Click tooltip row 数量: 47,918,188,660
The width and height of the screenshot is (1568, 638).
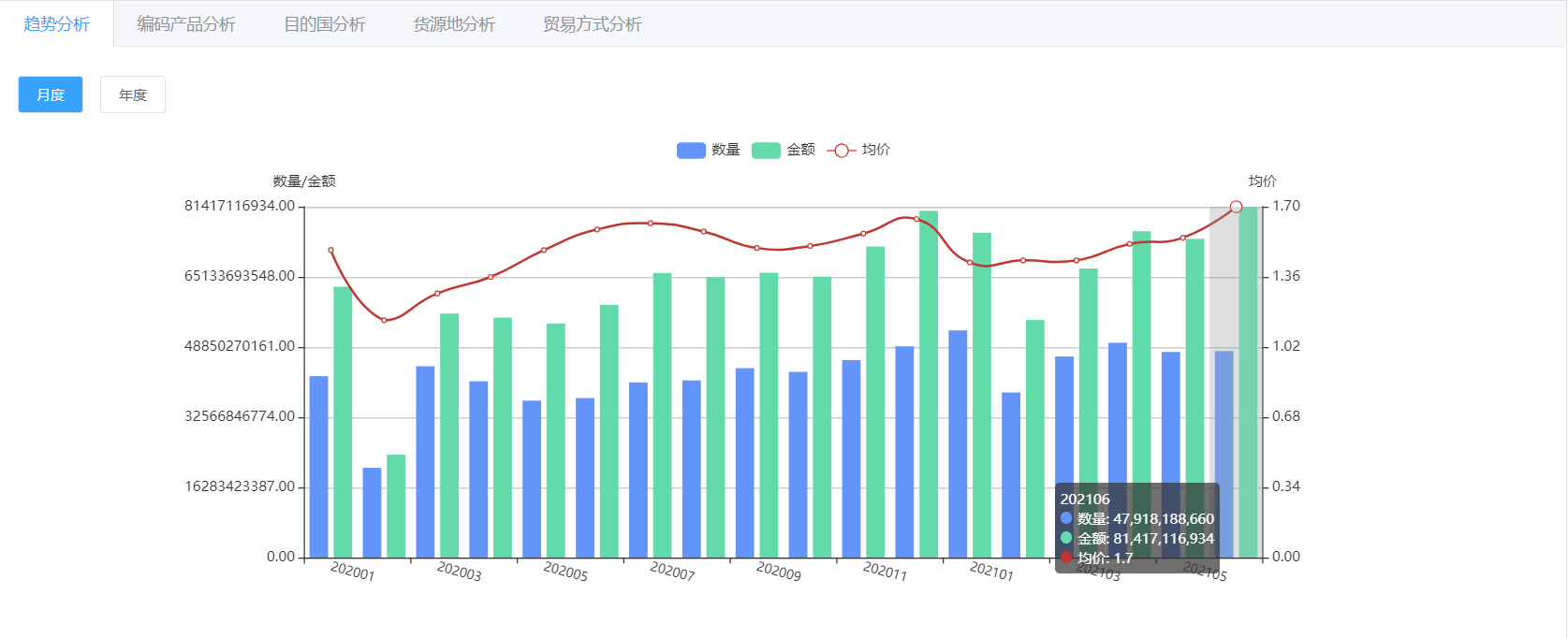pyautogui.click(x=1137, y=519)
